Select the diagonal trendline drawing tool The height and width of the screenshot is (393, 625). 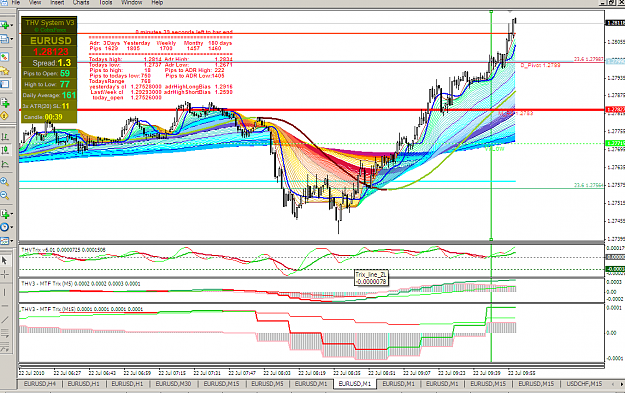[4, 320]
